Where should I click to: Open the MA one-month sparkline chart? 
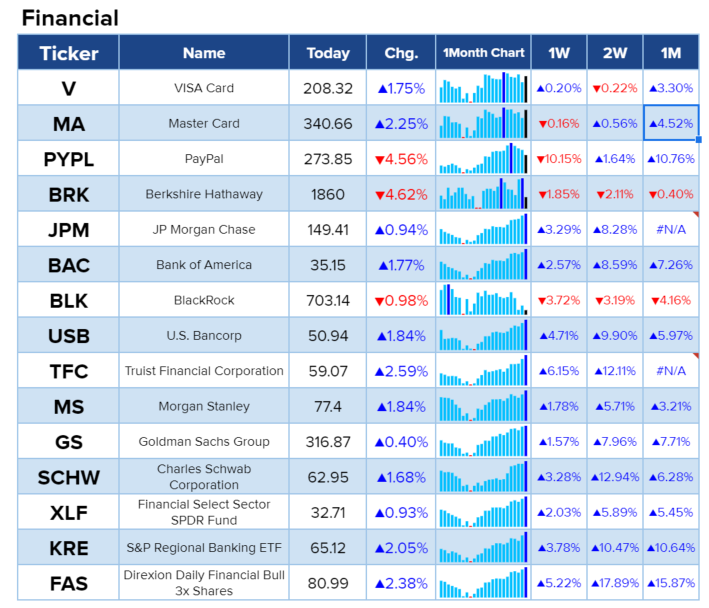[x=483, y=123]
